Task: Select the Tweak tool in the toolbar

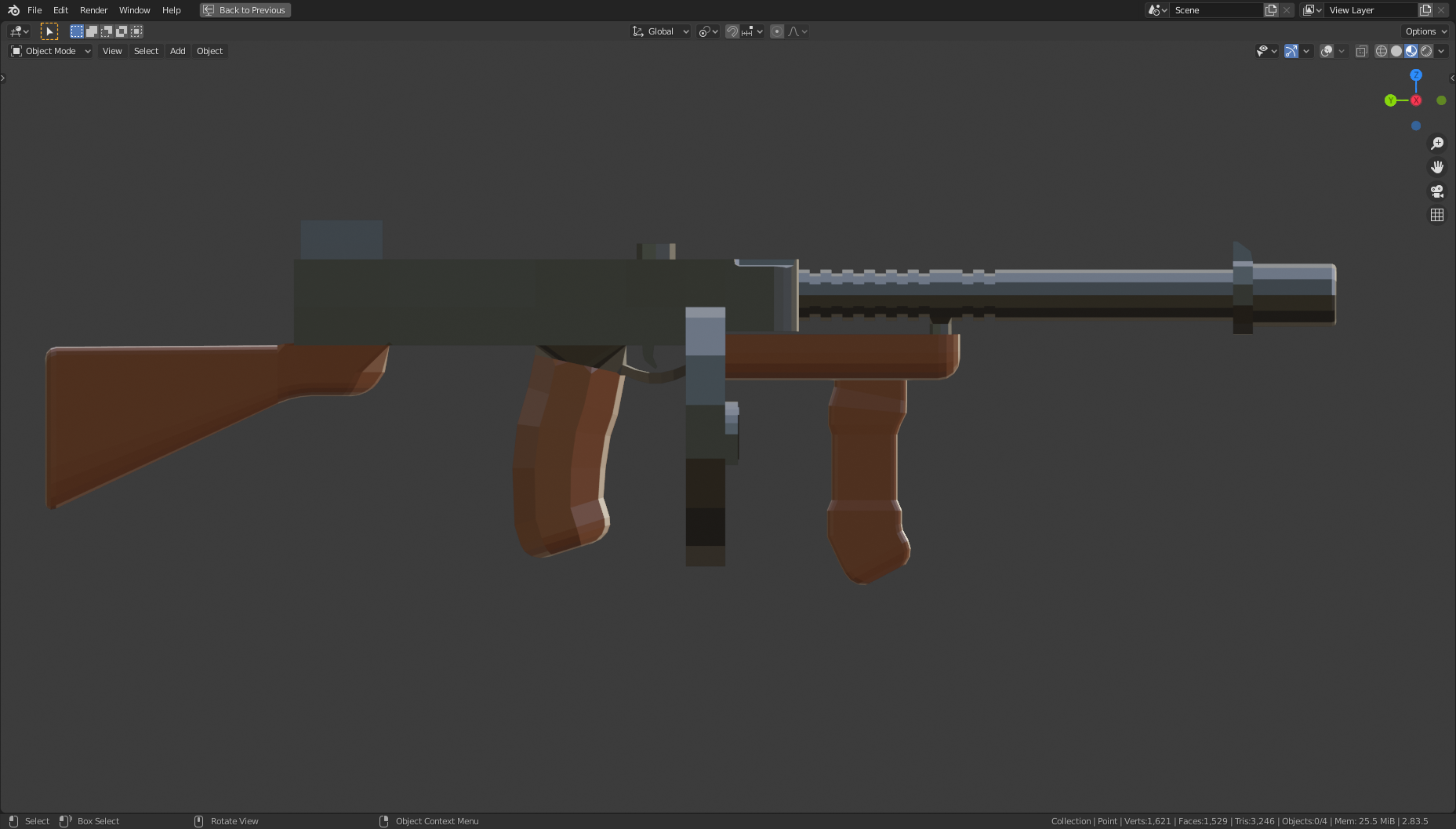Action: coord(49,31)
